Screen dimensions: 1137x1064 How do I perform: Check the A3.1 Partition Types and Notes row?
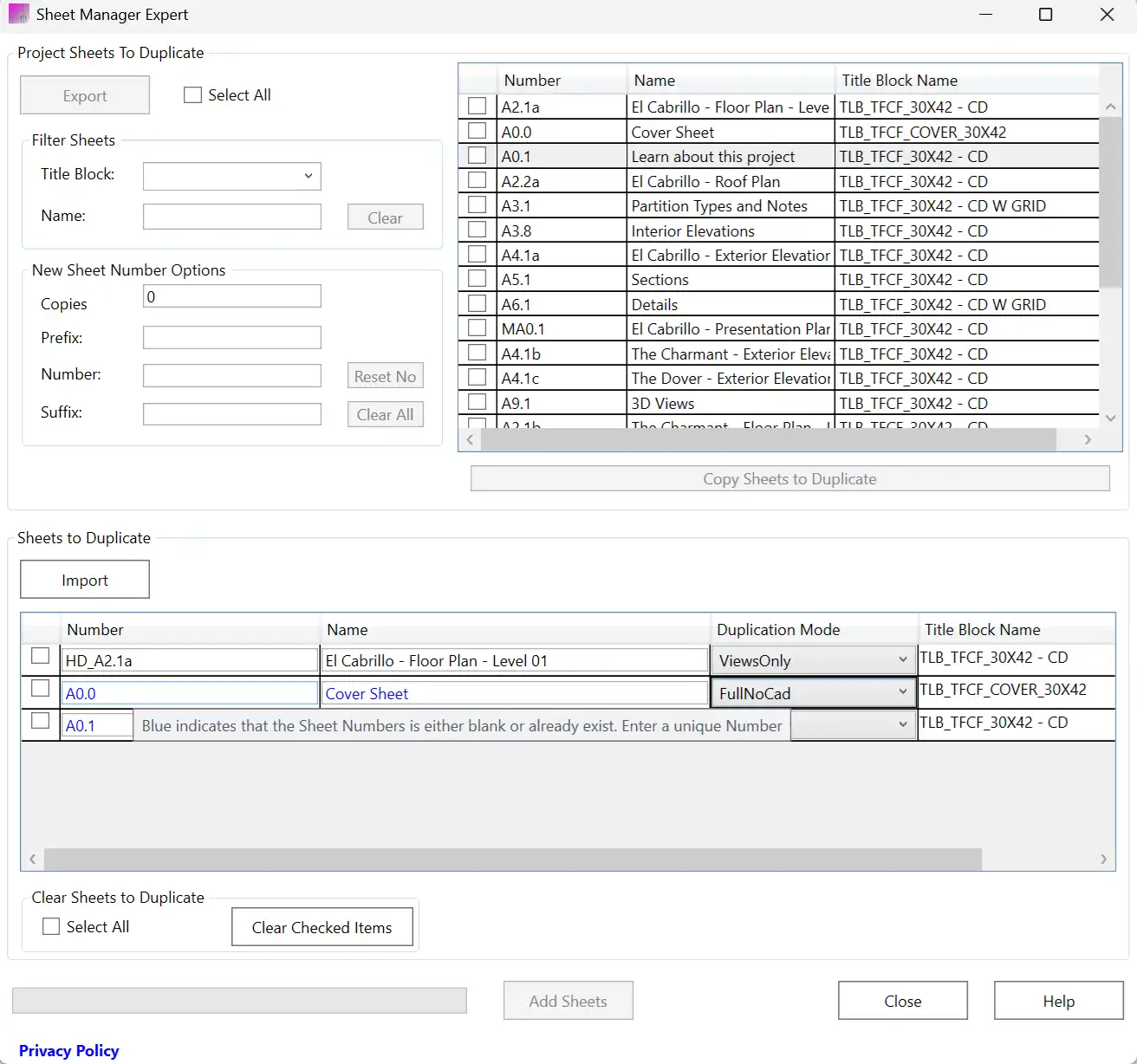[477, 204]
